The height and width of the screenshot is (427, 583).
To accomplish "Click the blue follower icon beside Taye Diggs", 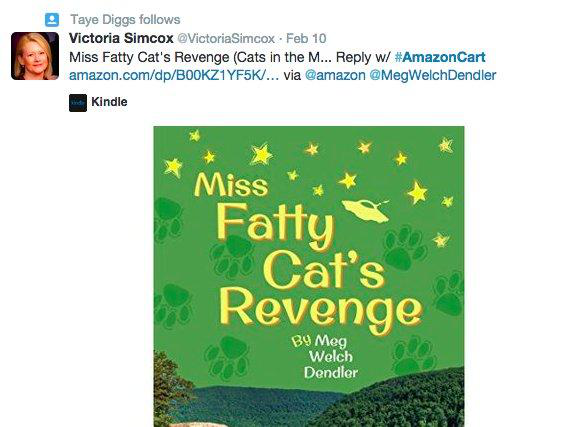I will (x=52, y=20).
